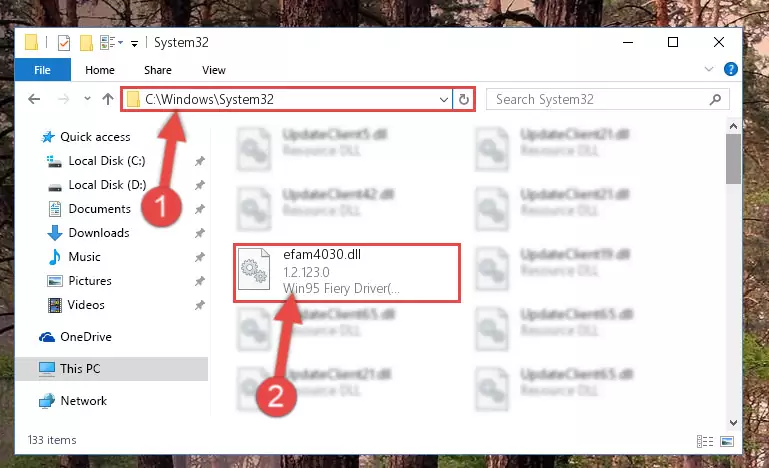The height and width of the screenshot is (468, 769).
Task: Click the scrollbar up arrow
Action: 733,127
